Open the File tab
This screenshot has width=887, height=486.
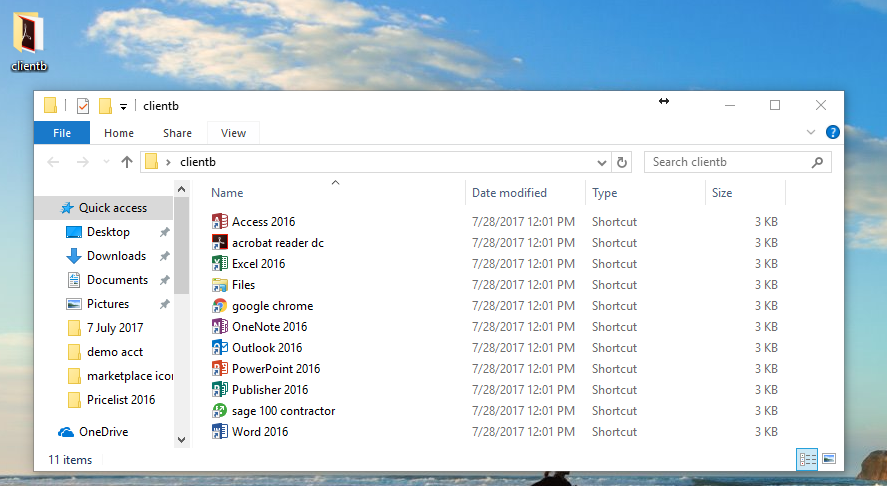[x=62, y=133]
